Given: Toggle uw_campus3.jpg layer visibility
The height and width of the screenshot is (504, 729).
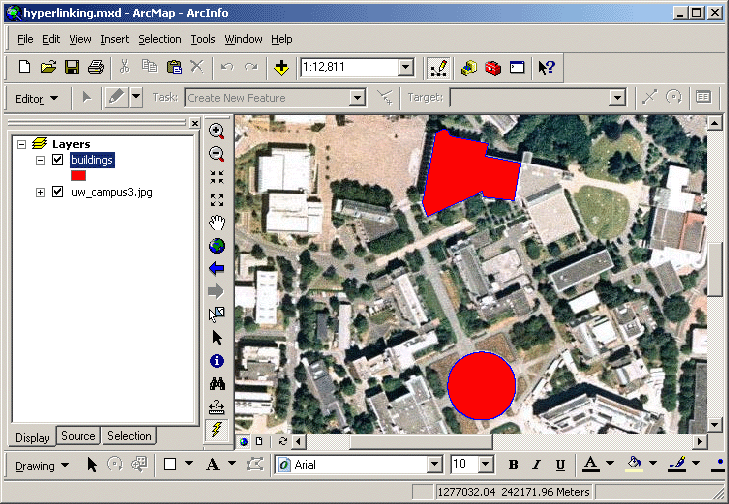Looking at the screenshot, I should point(57,192).
